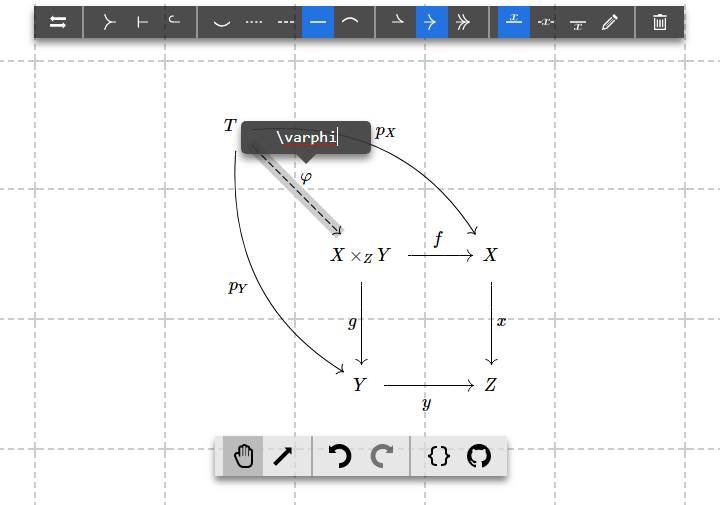Select the standard arrowhead style
720x505 pixels.
pyautogui.click(x=432, y=22)
